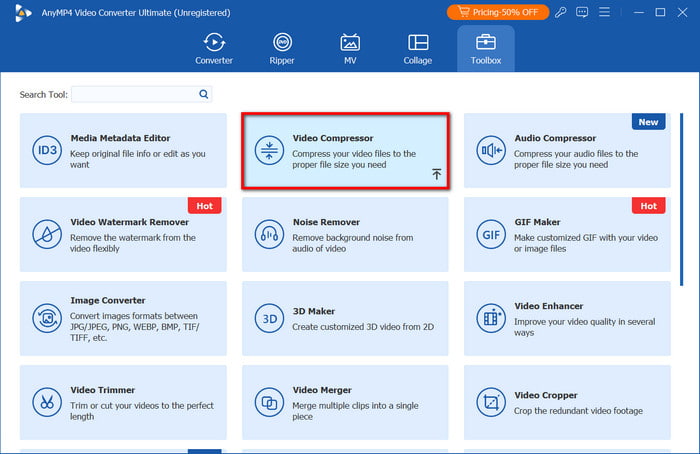The height and width of the screenshot is (454, 700).
Task: Open Image Converter title text
Action: (108, 300)
